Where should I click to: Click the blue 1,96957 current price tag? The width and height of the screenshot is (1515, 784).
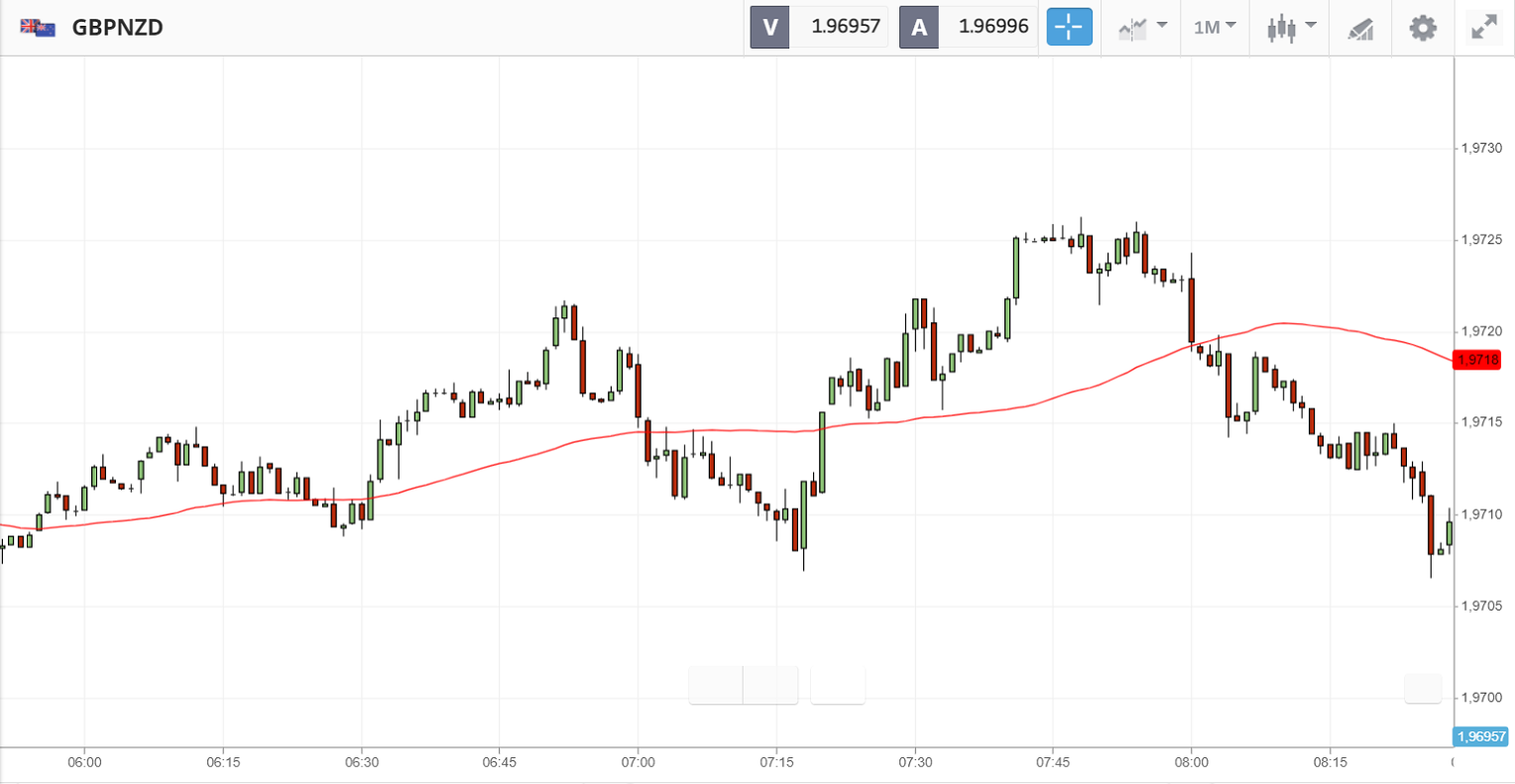point(1481,736)
